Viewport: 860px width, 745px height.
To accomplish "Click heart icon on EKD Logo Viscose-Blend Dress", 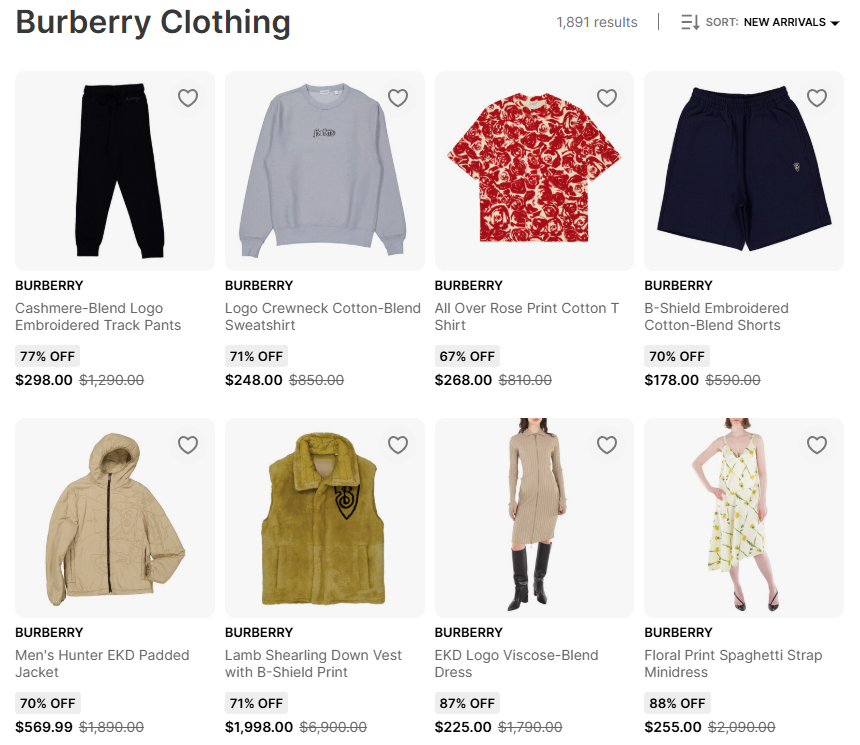I will (607, 445).
